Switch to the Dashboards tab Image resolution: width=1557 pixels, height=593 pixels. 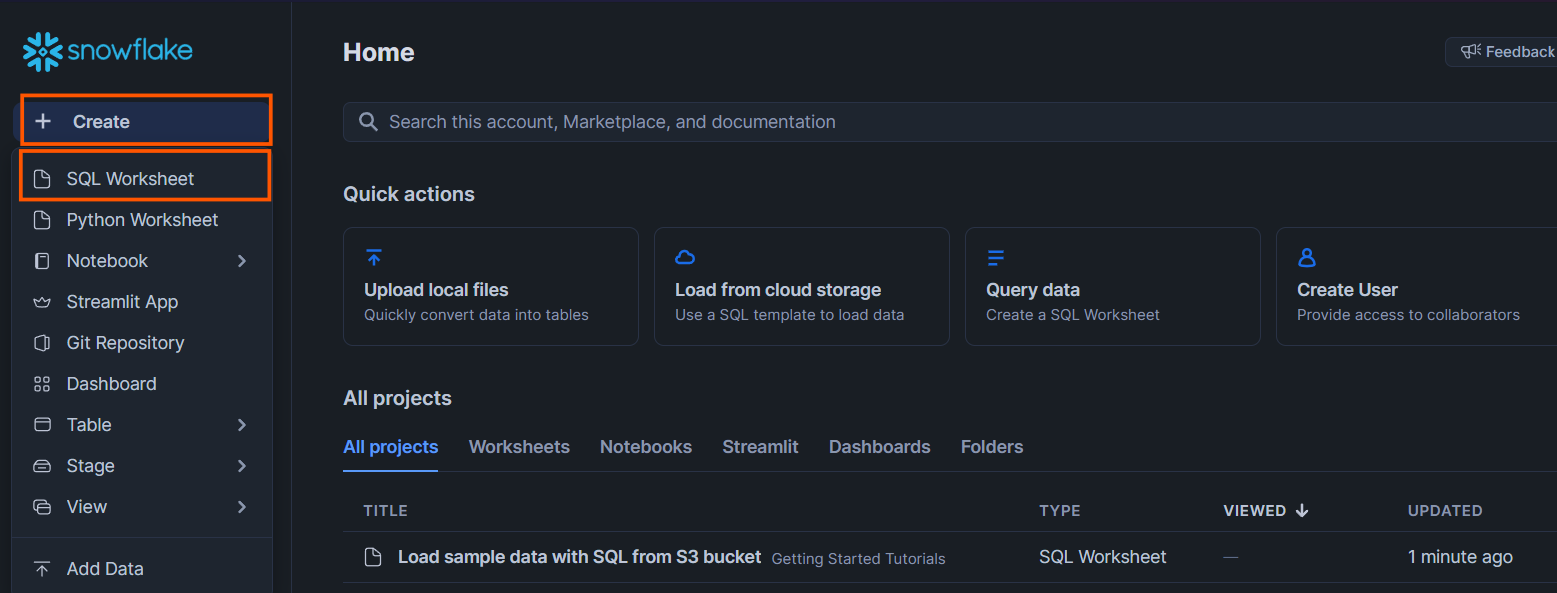tap(880, 447)
